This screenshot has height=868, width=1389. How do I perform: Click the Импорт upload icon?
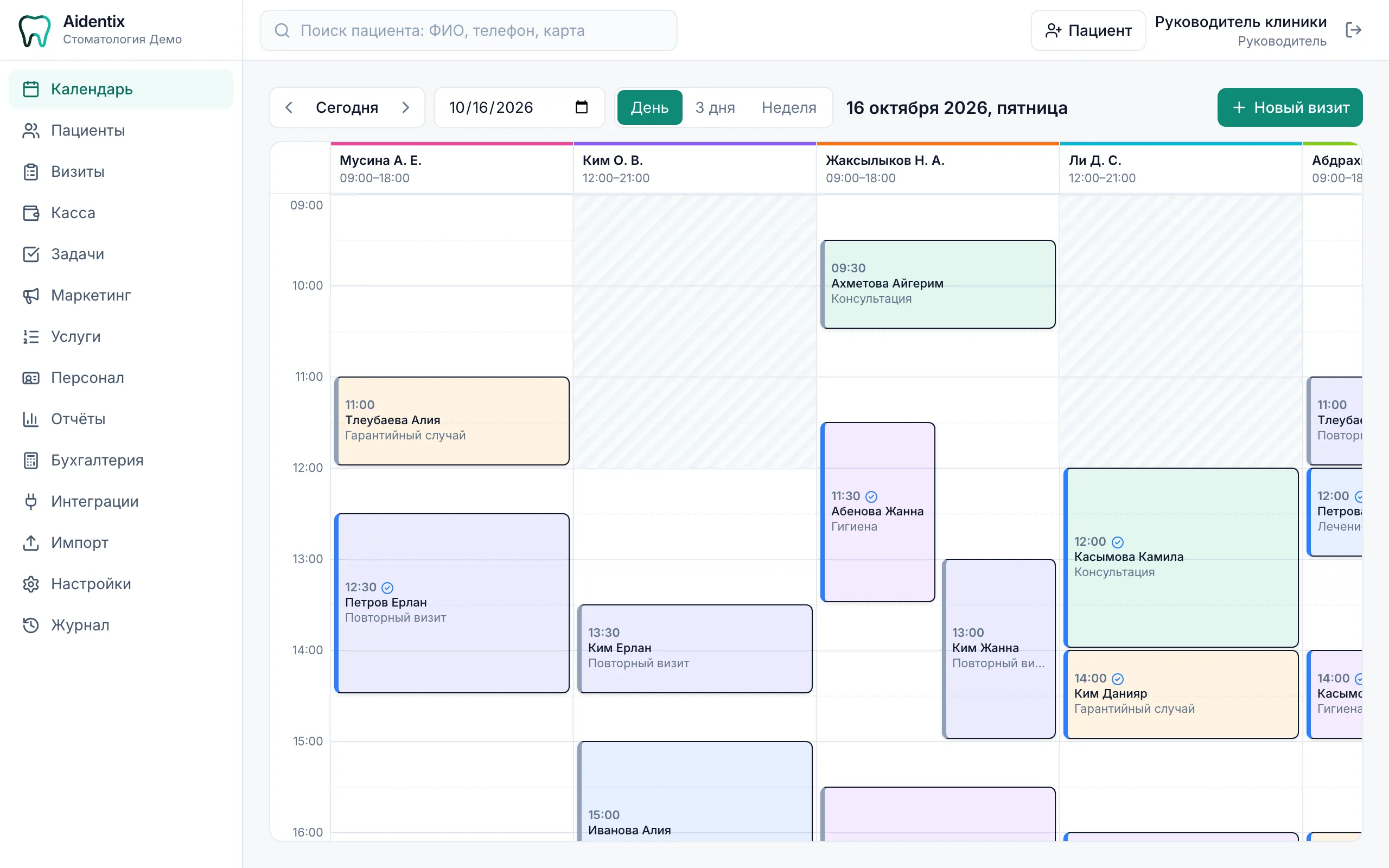31,542
